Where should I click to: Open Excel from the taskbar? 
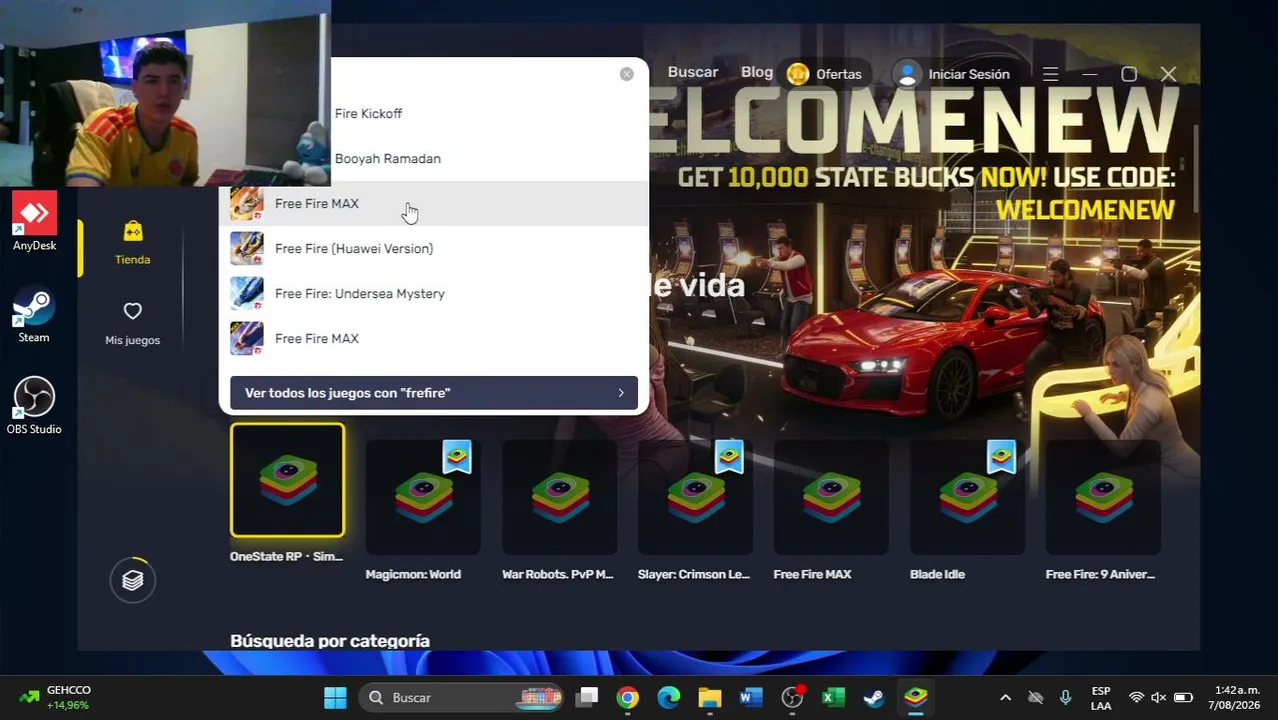click(833, 697)
